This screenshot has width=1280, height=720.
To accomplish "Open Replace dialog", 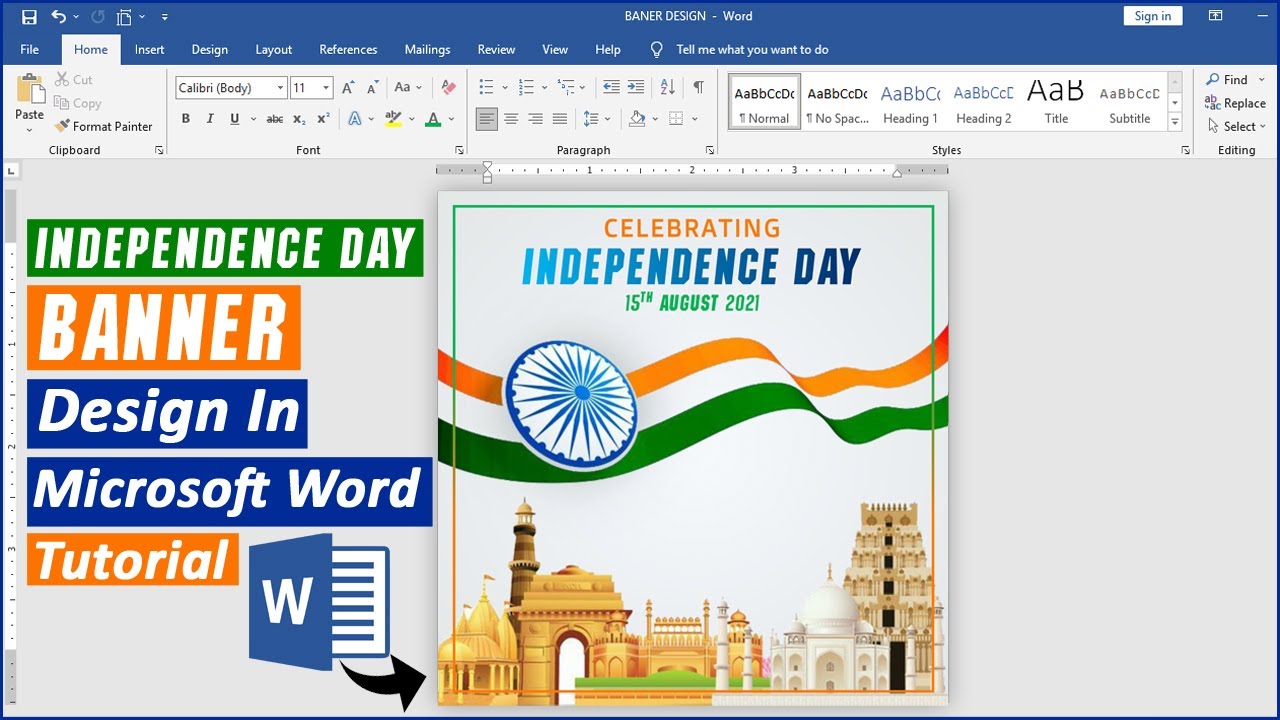I will 1235,103.
